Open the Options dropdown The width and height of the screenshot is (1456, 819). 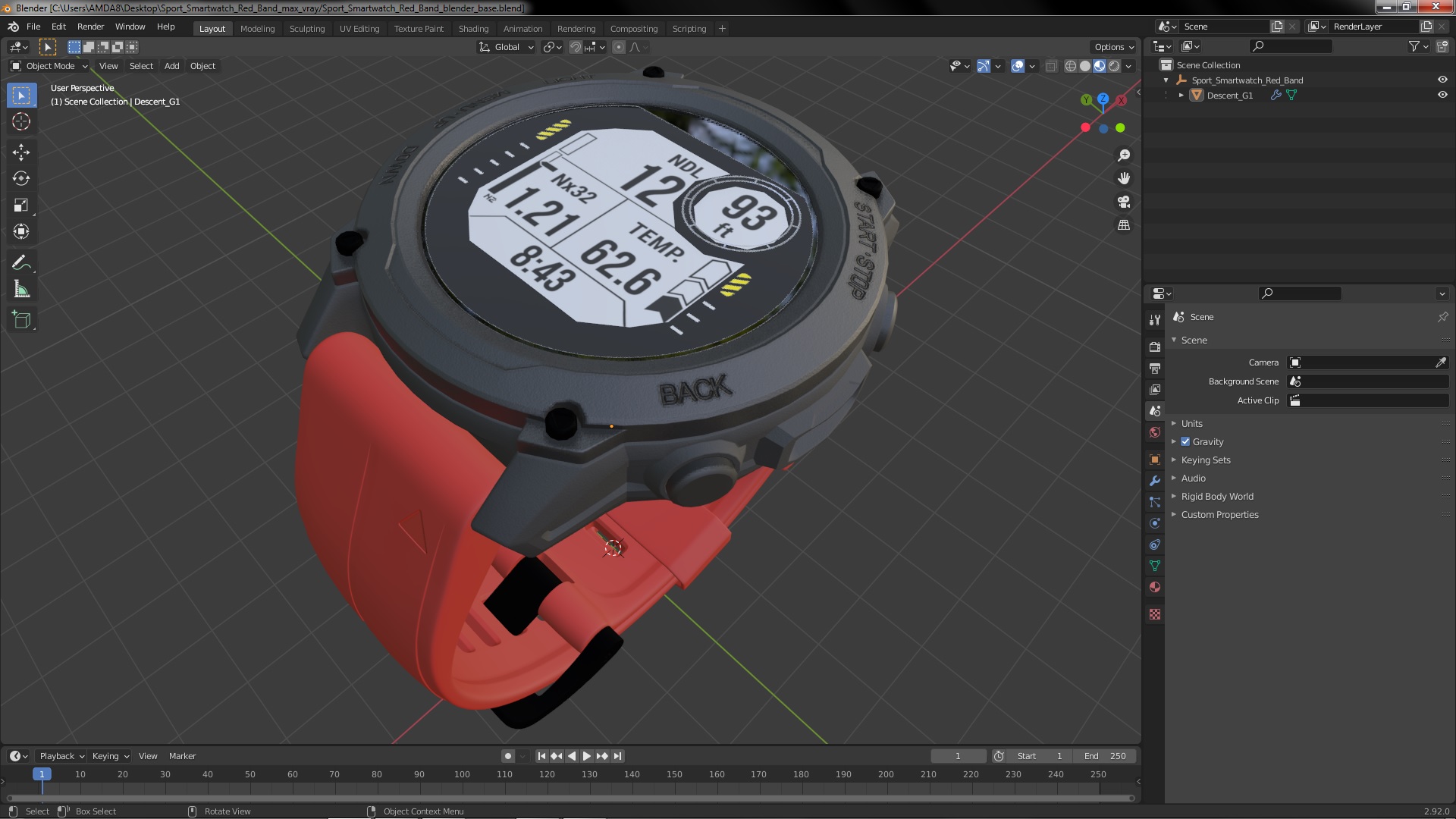pyautogui.click(x=1114, y=47)
